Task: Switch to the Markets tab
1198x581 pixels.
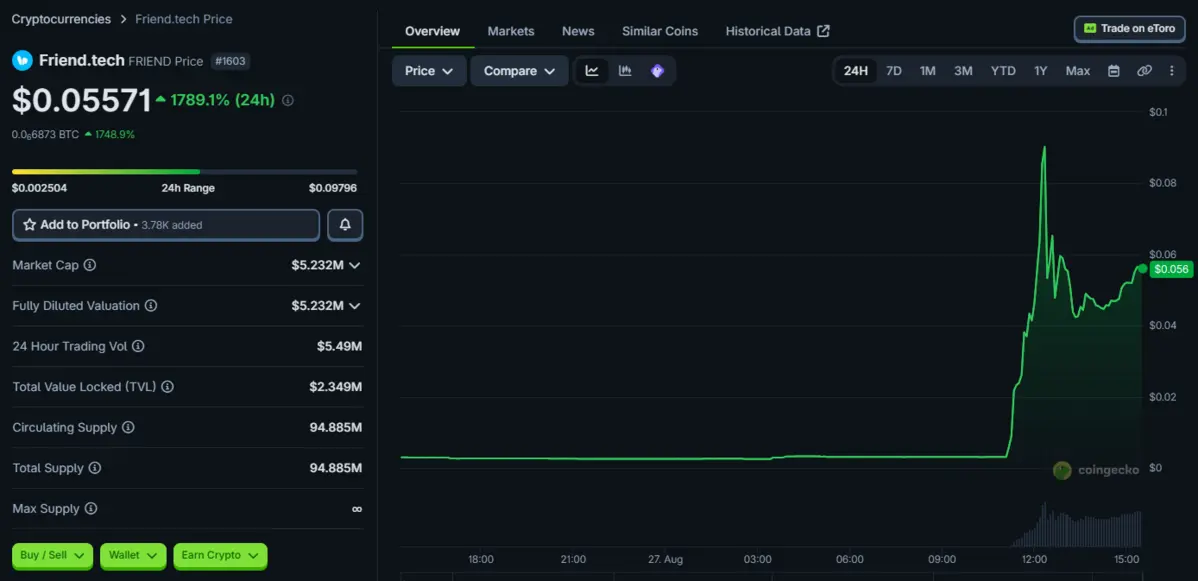Action: tap(511, 31)
